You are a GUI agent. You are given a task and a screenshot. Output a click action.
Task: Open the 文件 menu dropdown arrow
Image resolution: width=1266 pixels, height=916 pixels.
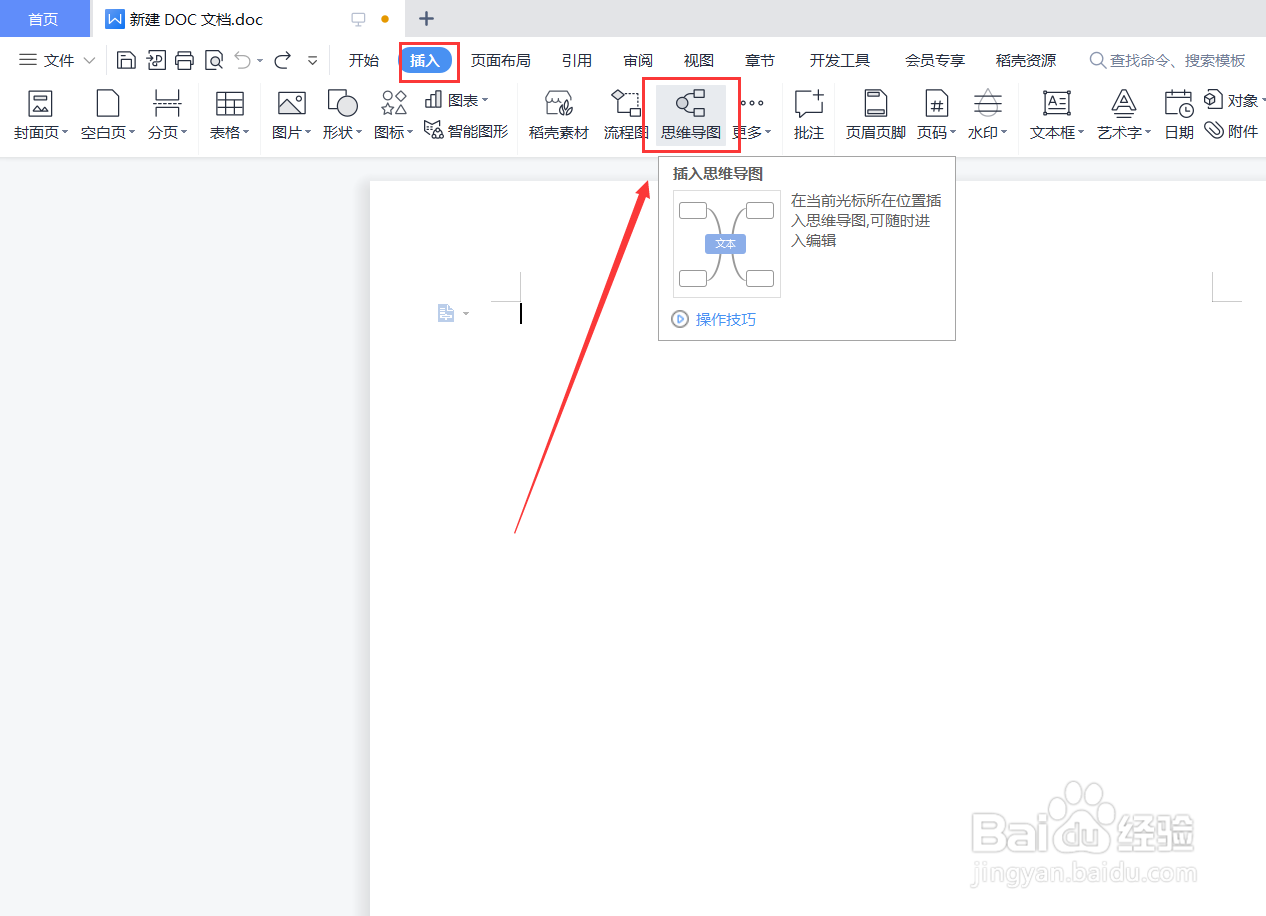89,61
